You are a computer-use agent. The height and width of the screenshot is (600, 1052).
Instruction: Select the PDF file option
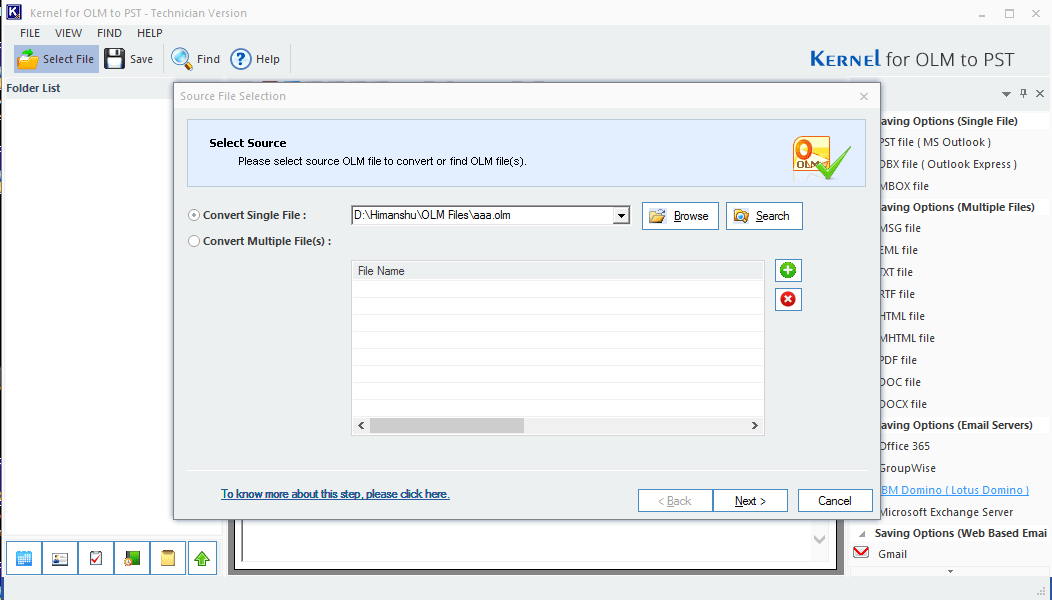pos(898,360)
